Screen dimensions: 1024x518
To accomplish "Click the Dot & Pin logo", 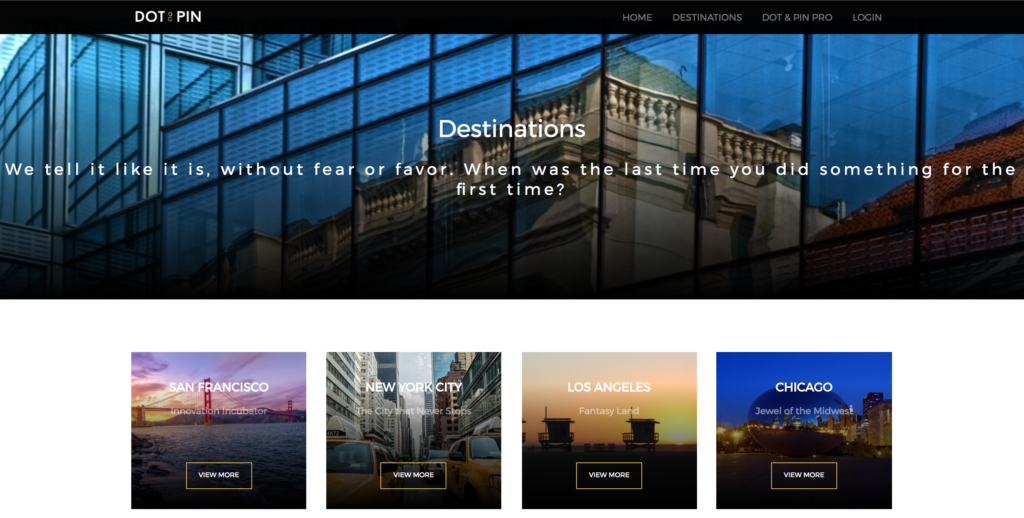I will [x=168, y=17].
